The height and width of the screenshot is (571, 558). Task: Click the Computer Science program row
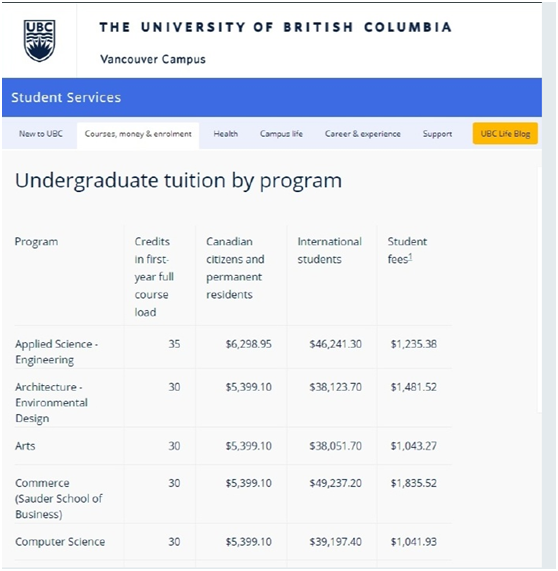pyautogui.click(x=233, y=542)
